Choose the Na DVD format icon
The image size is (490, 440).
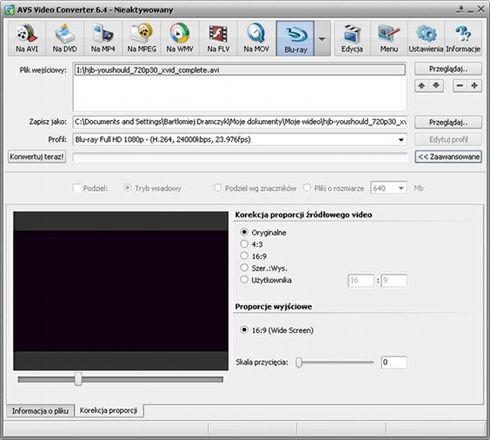(65, 38)
